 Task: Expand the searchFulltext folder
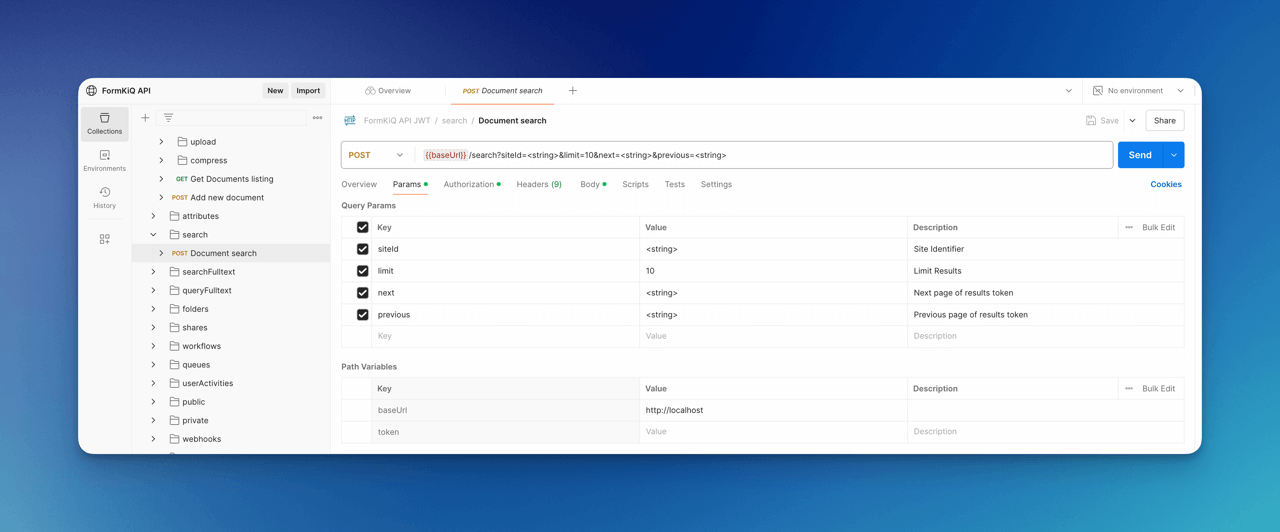153,272
